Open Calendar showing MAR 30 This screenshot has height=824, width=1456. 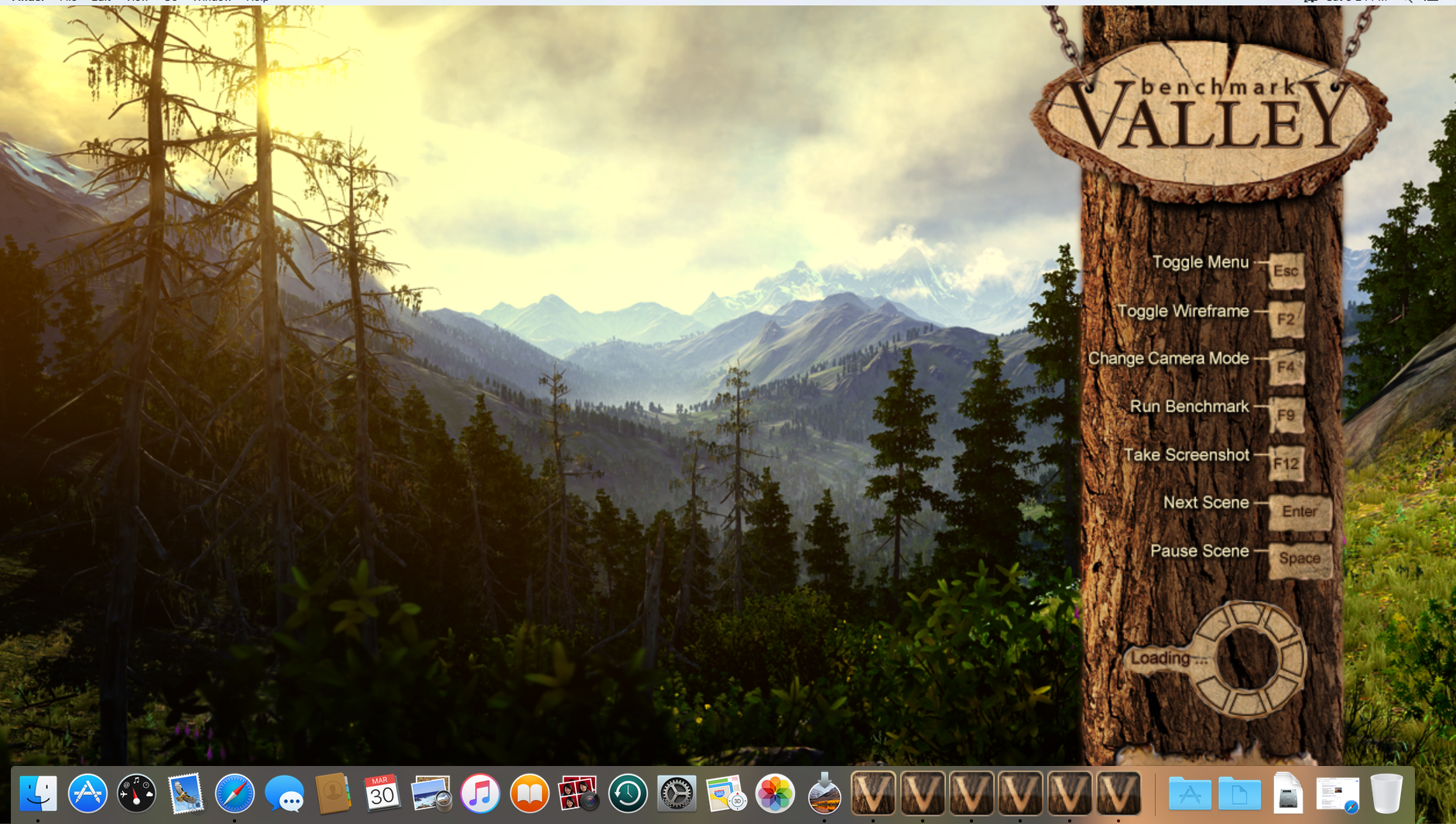pos(382,793)
